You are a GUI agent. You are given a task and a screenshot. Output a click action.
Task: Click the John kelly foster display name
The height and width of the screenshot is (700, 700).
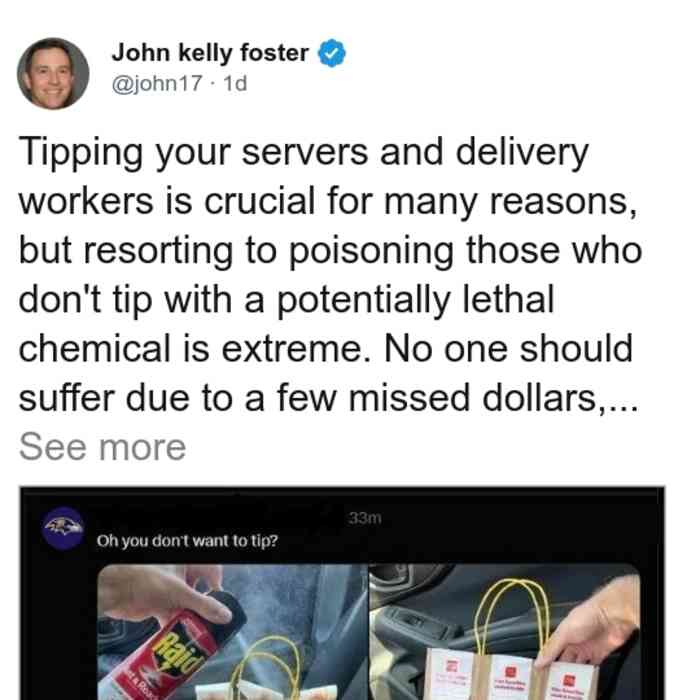pyautogui.click(x=210, y=53)
